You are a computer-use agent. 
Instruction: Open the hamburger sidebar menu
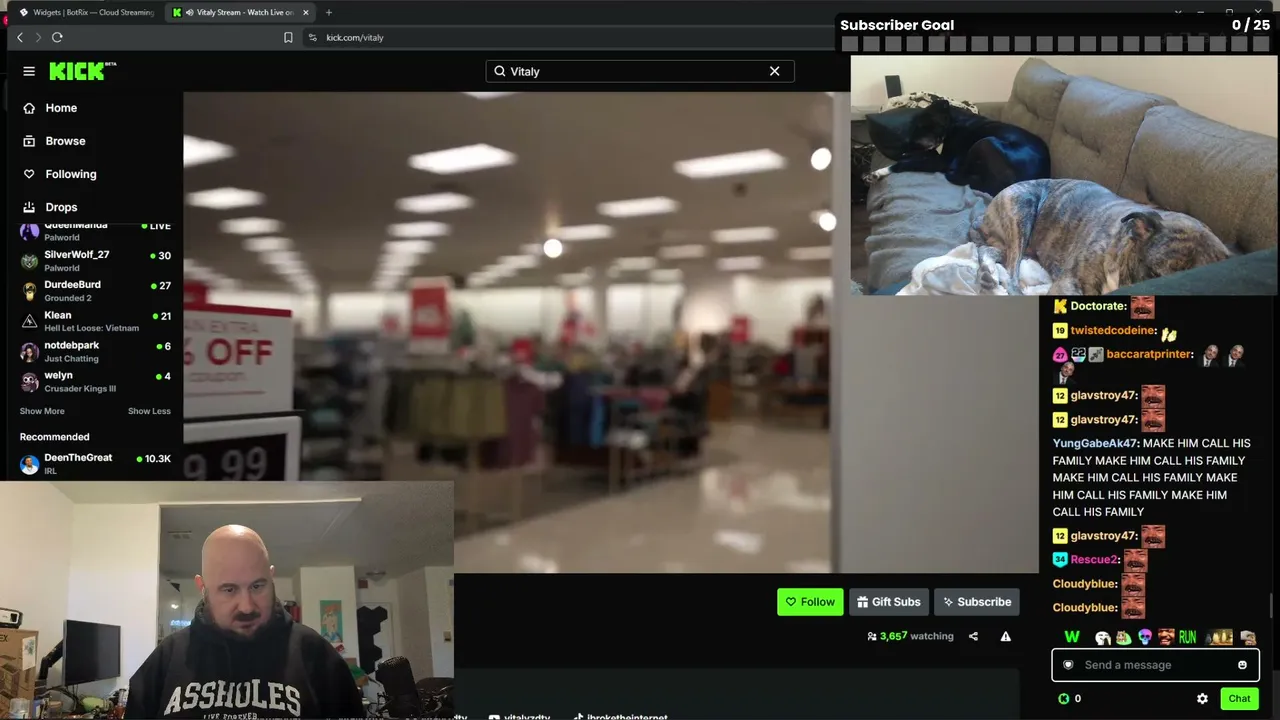coord(29,71)
